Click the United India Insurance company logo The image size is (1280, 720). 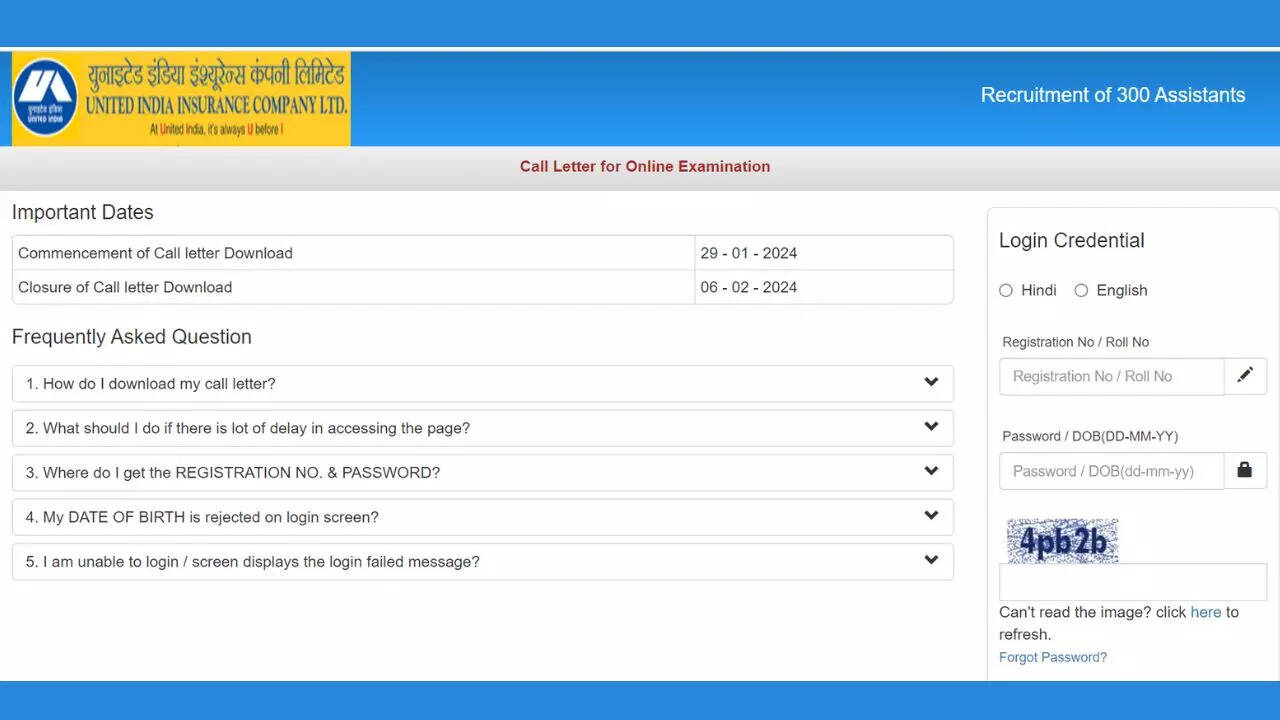pos(180,98)
